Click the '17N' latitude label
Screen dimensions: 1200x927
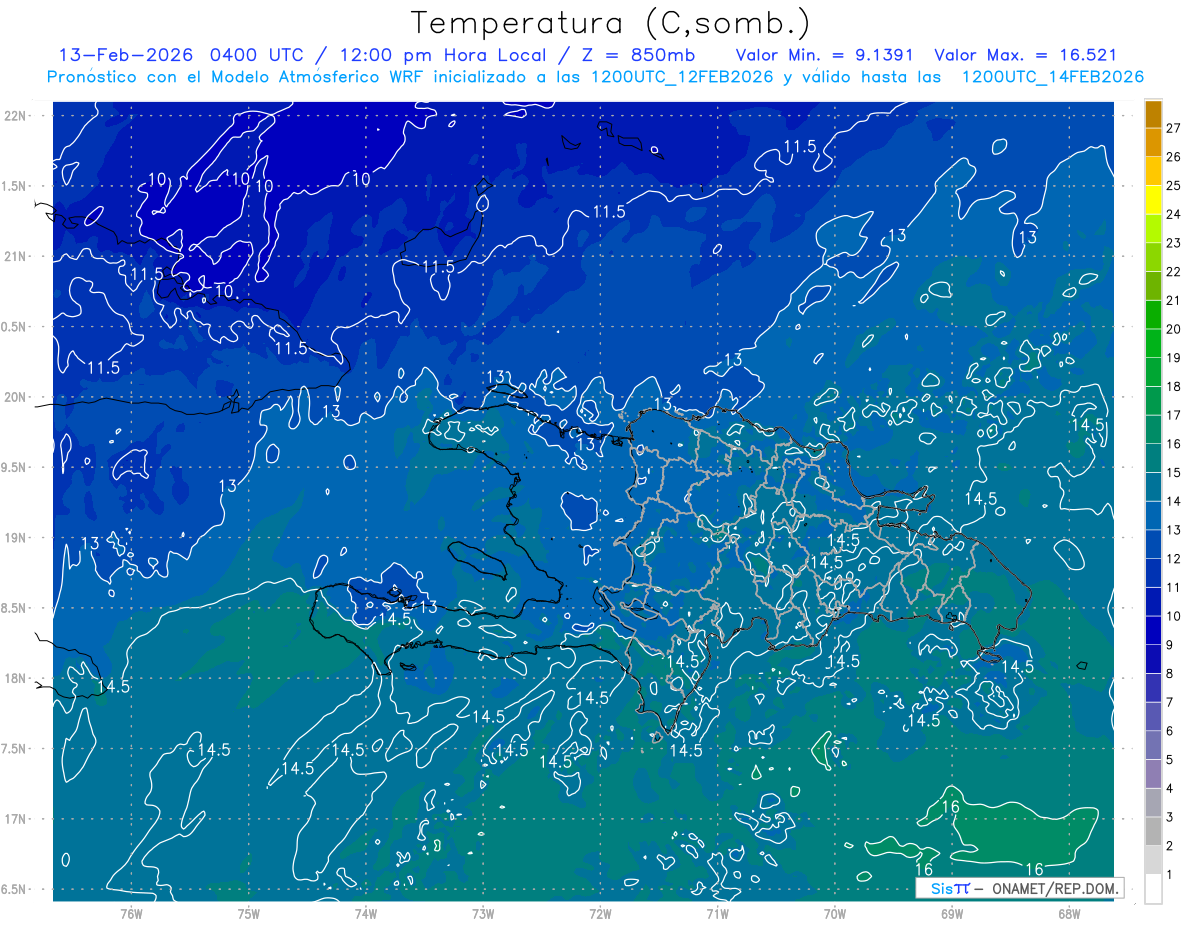[14, 819]
